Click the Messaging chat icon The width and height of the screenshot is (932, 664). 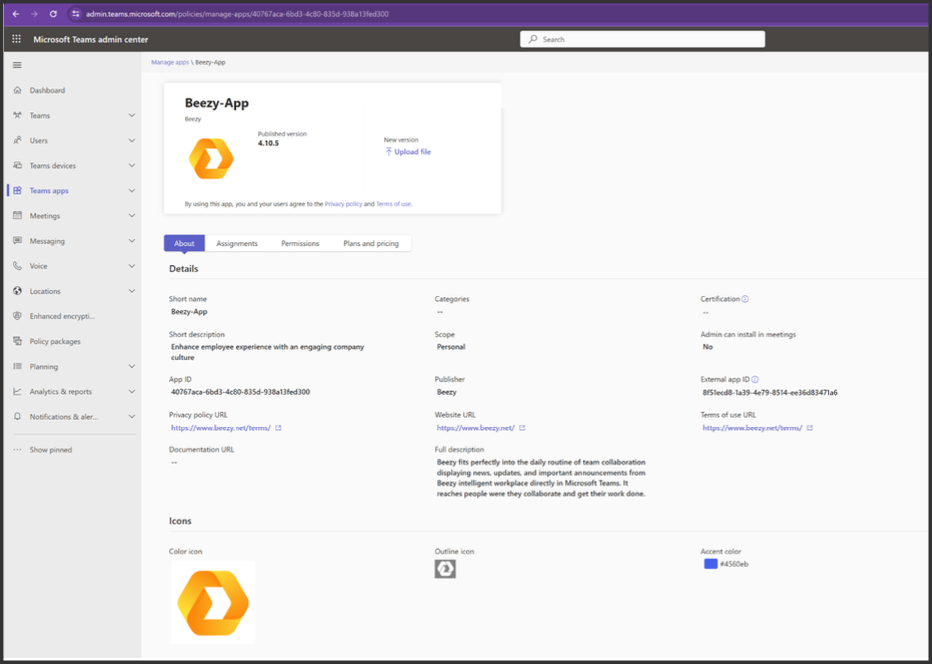click(17, 241)
